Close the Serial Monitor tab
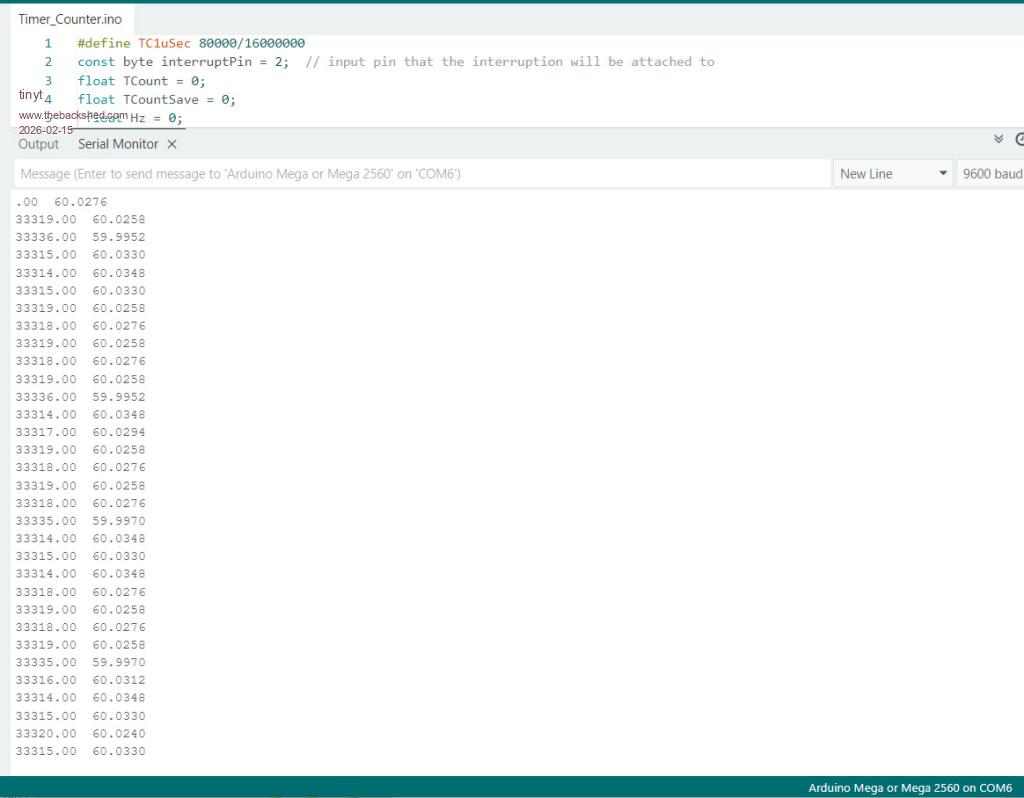This screenshot has height=798, width=1024. click(172, 145)
